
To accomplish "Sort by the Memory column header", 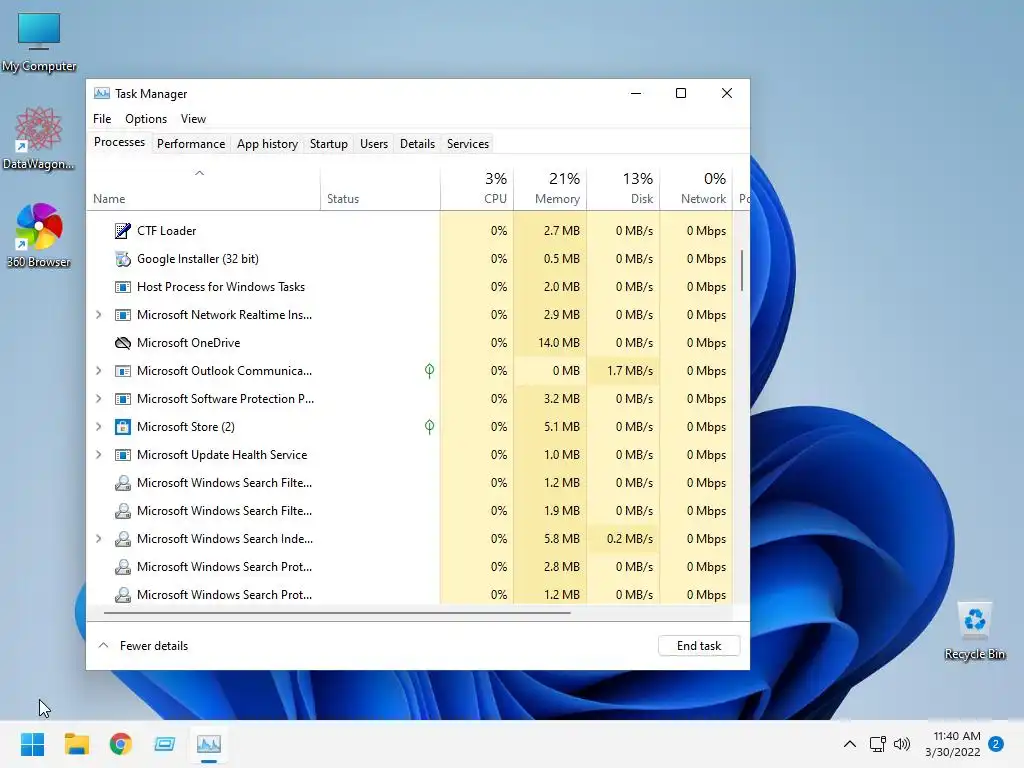I will [x=551, y=188].
